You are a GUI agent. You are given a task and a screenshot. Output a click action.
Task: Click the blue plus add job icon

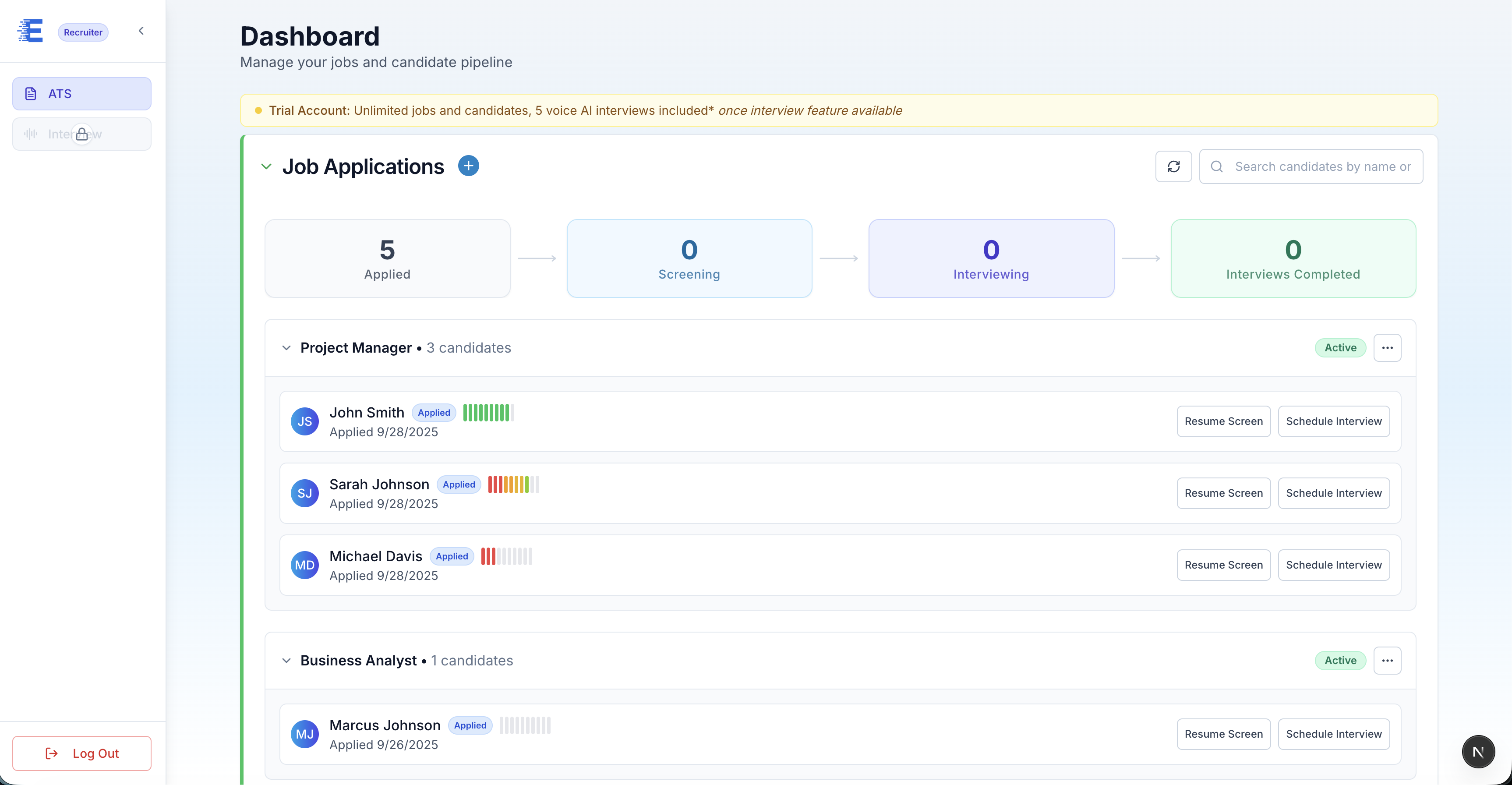468,166
